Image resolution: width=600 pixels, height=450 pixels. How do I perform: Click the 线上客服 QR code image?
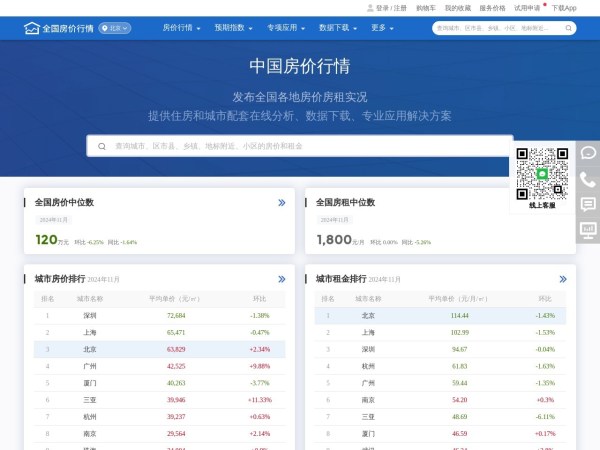[x=541, y=173]
